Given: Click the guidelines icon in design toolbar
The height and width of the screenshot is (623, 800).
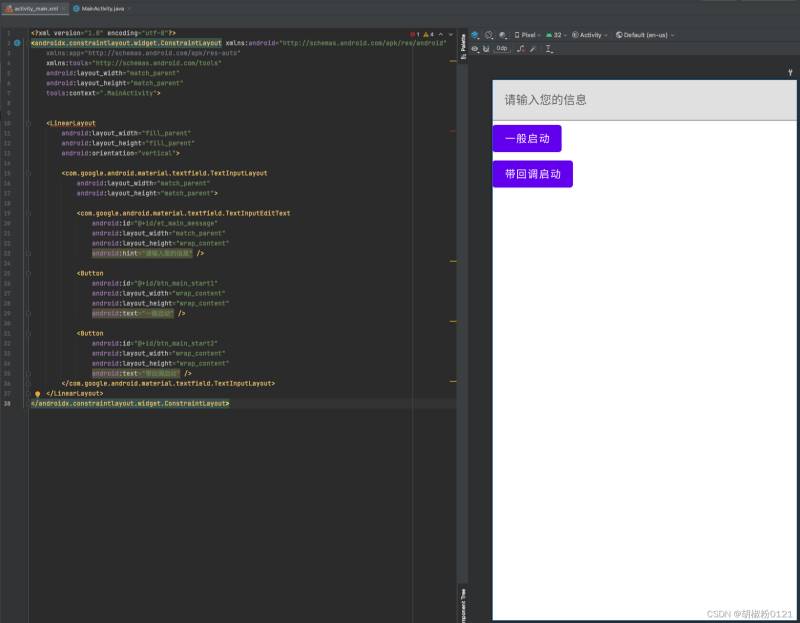Looking at the screenshot, I should click(x=549, y=48).
